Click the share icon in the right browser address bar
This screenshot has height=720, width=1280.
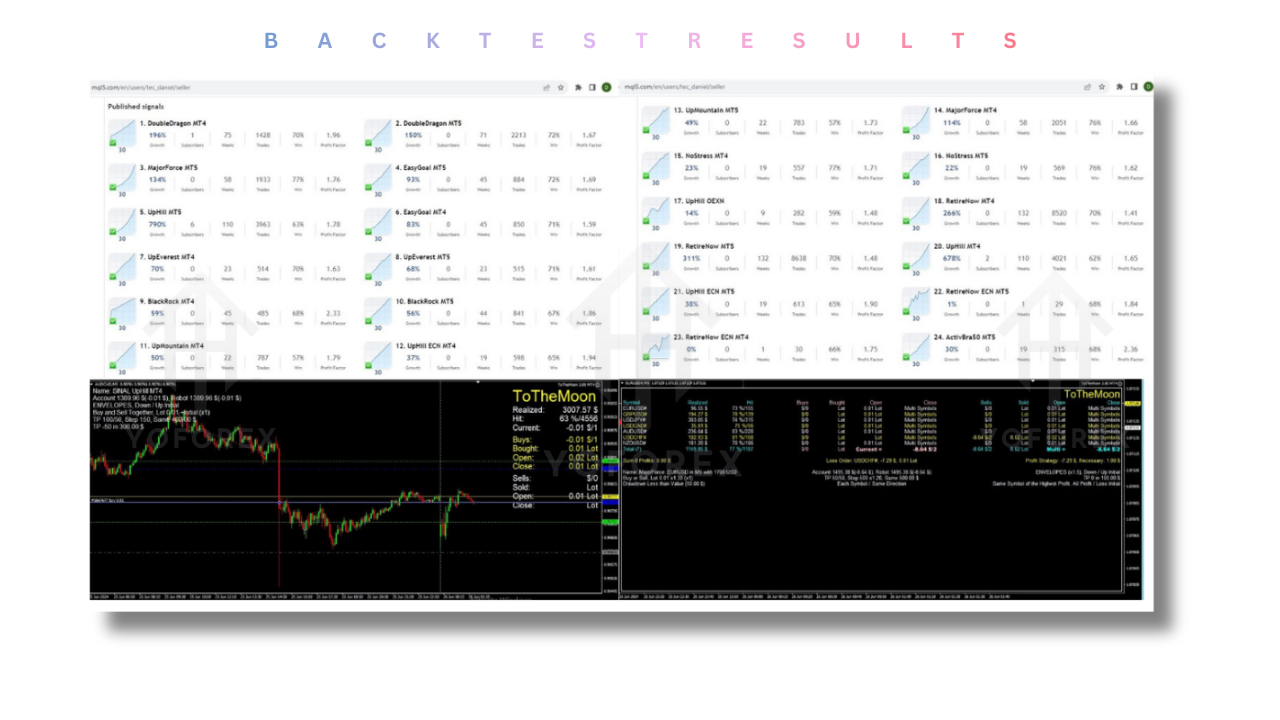[x=1087, y=87]
